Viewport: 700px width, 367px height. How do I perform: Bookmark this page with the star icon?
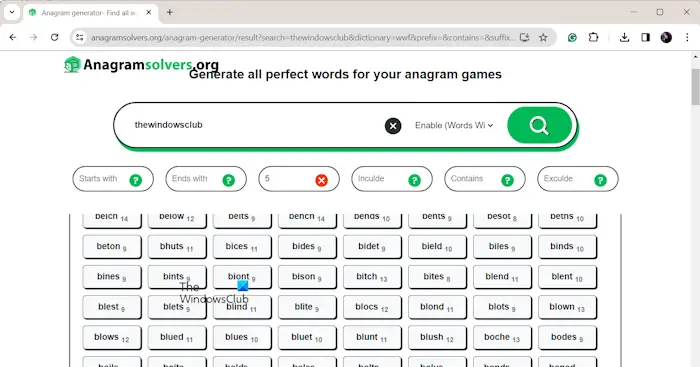[x=543, y=38]
